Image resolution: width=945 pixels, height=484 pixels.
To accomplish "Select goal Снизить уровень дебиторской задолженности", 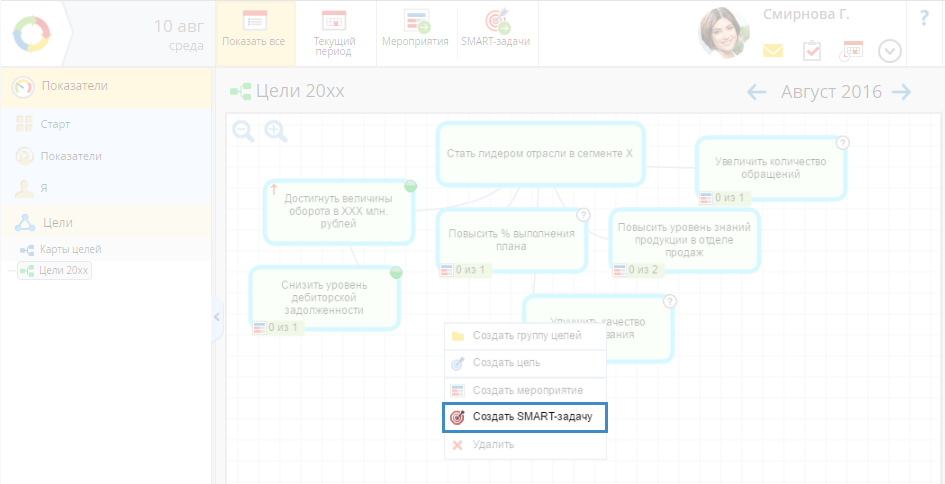I will click(324, 298).
